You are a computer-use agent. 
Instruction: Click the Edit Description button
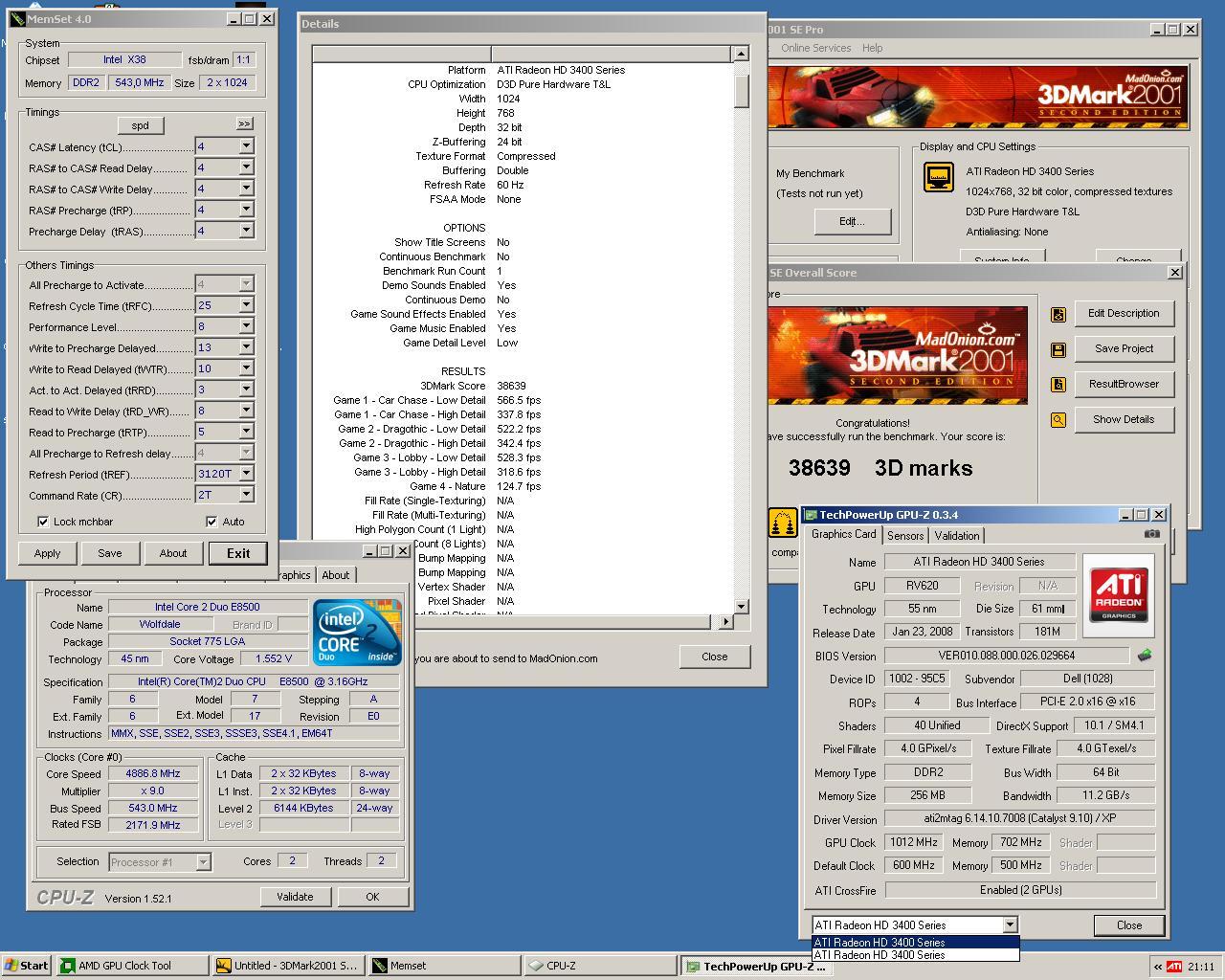(1124, 313)
